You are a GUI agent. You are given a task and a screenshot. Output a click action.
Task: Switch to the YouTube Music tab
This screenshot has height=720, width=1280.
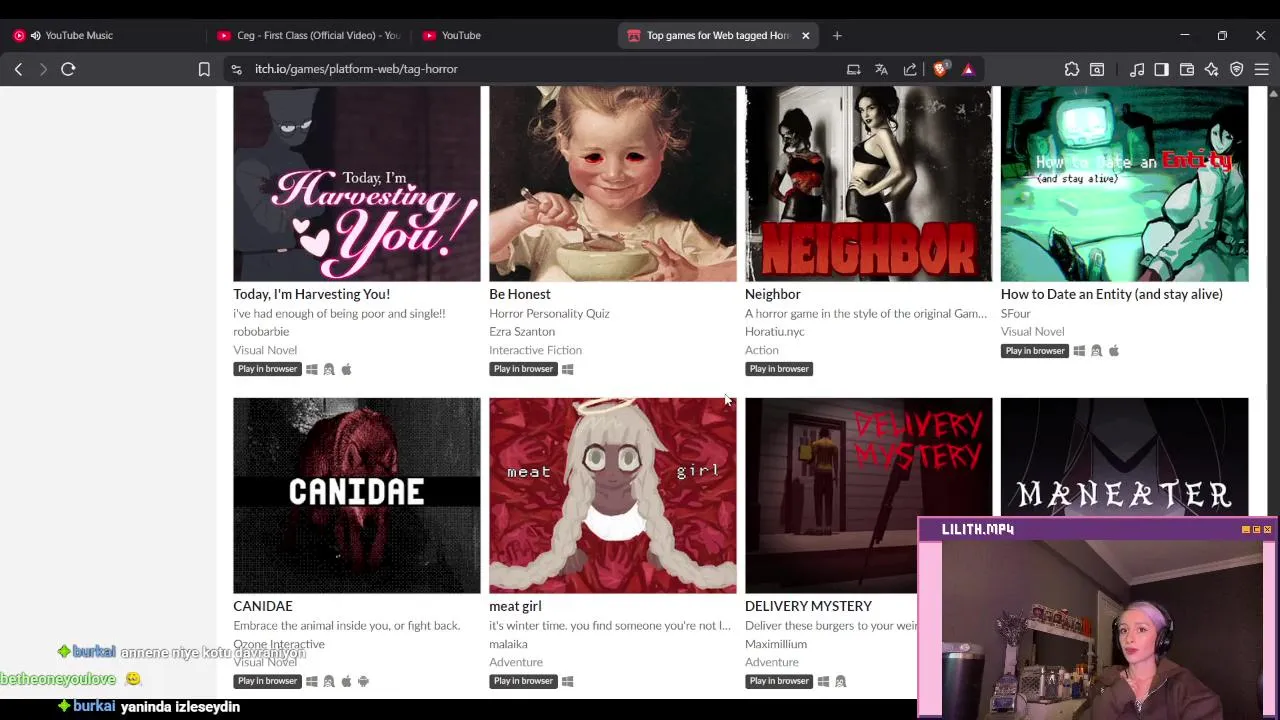click(x=105, y=35)
